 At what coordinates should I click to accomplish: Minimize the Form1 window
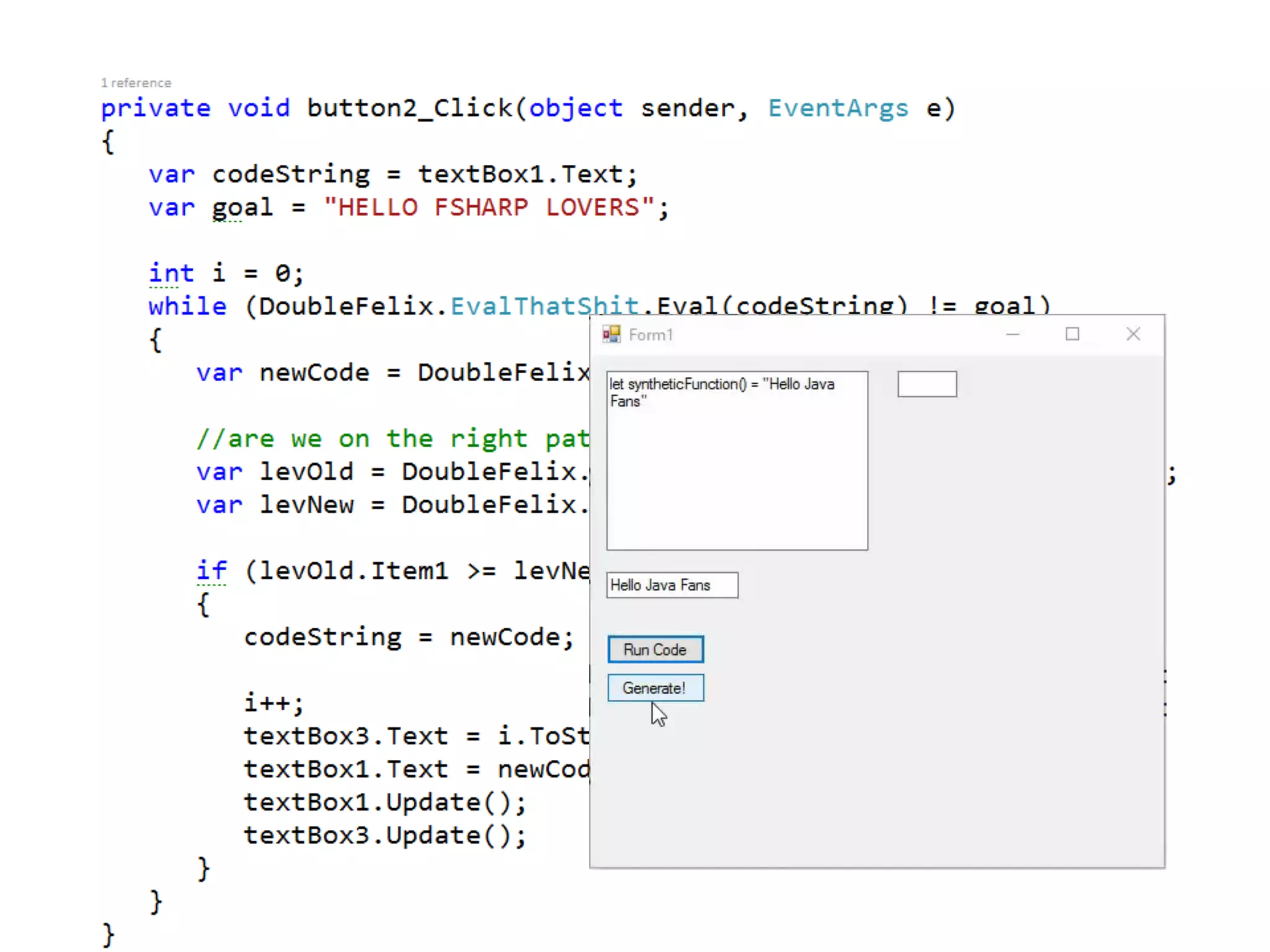(x=1013, y=335)
